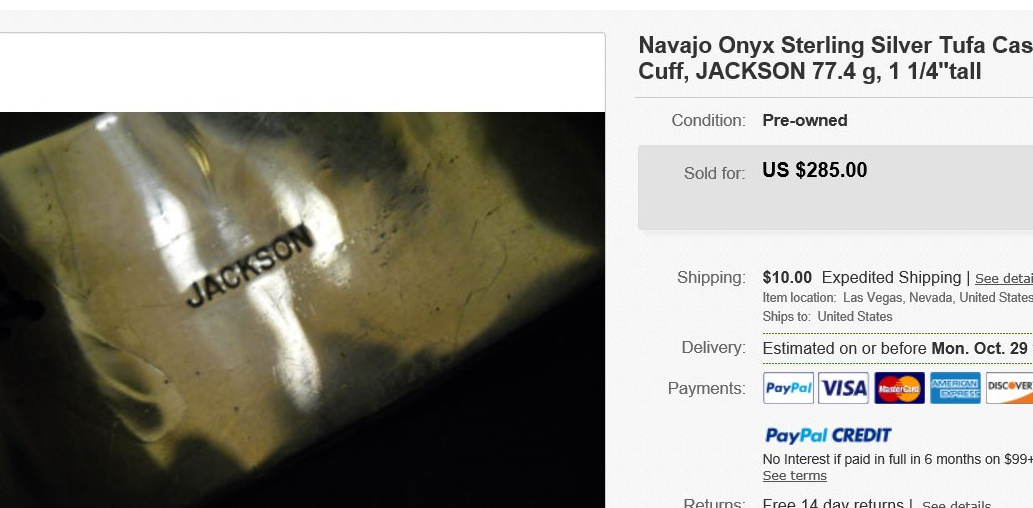Click the $10.00 shipping cost
The image size is (1033, 508).
[x=787, y=277]
